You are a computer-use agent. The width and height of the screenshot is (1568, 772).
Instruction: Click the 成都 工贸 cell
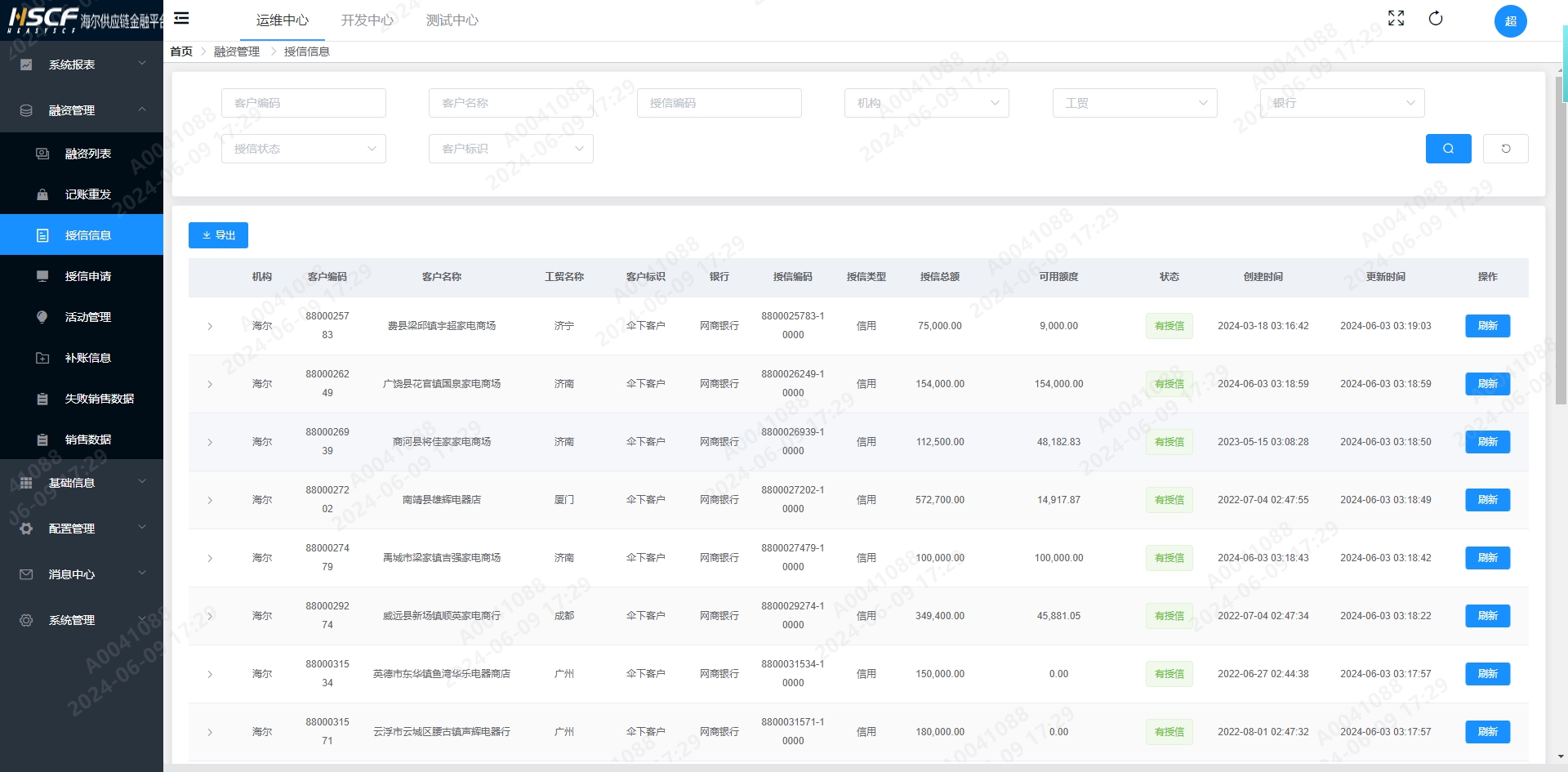click(564, 616)
